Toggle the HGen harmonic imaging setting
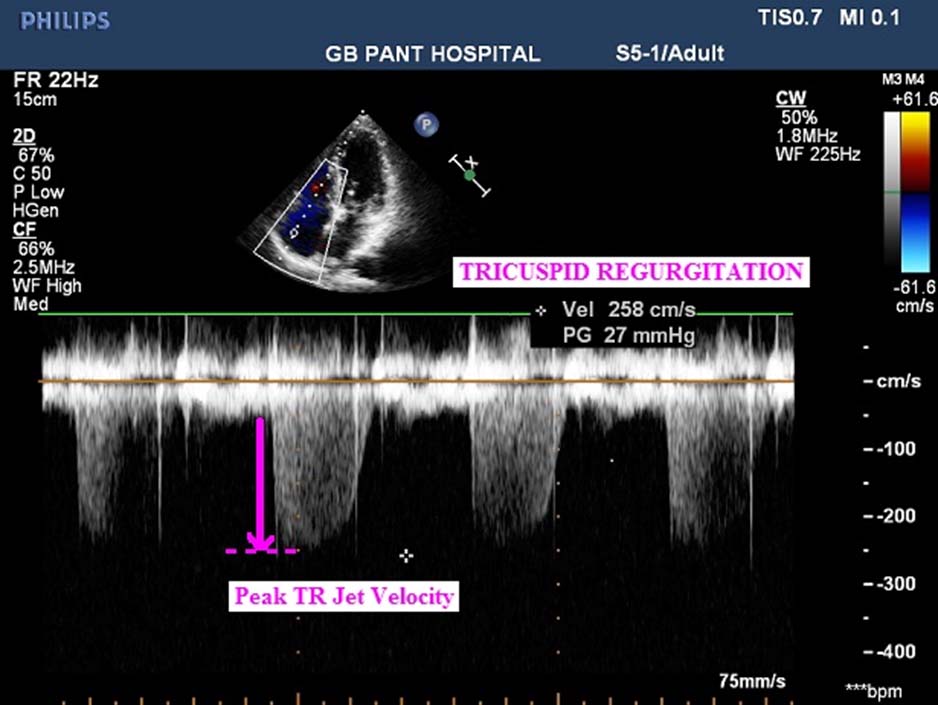This screenshot has width=938, height=705. pos(35,210)
